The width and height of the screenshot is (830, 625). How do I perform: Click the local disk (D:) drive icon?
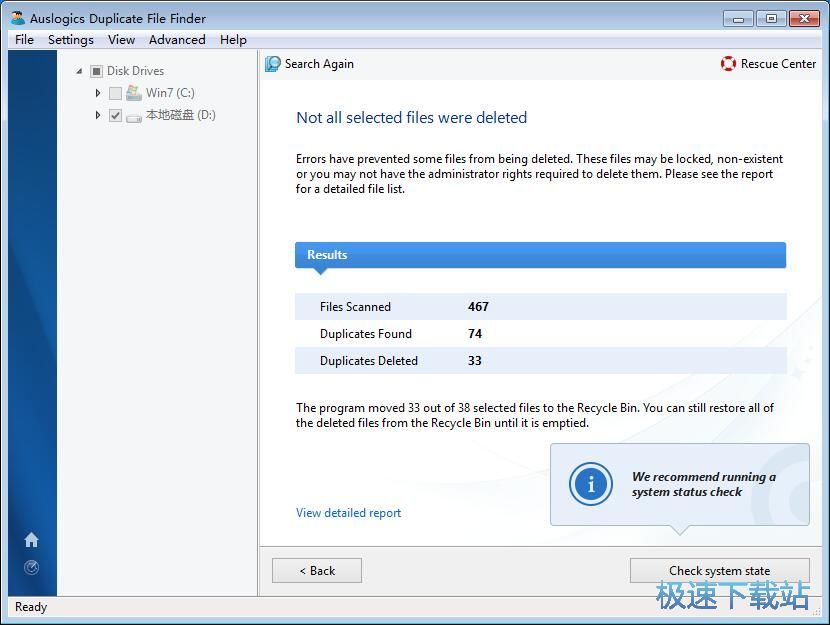click(x=134, y=116)
